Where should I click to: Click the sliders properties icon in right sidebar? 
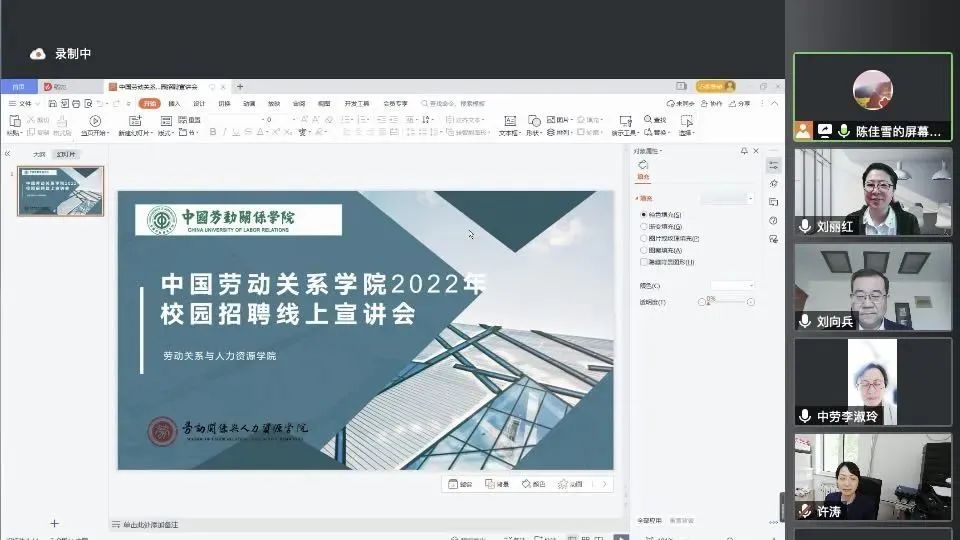click(x=773, y=165)
